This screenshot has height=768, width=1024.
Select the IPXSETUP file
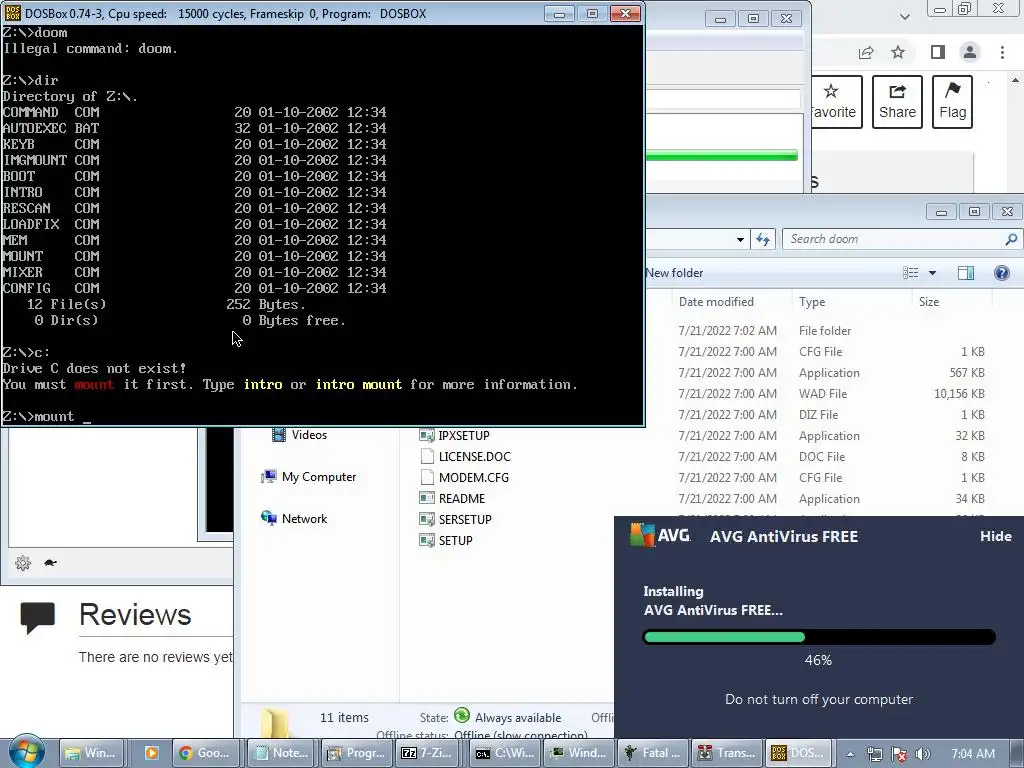point(455,436)
